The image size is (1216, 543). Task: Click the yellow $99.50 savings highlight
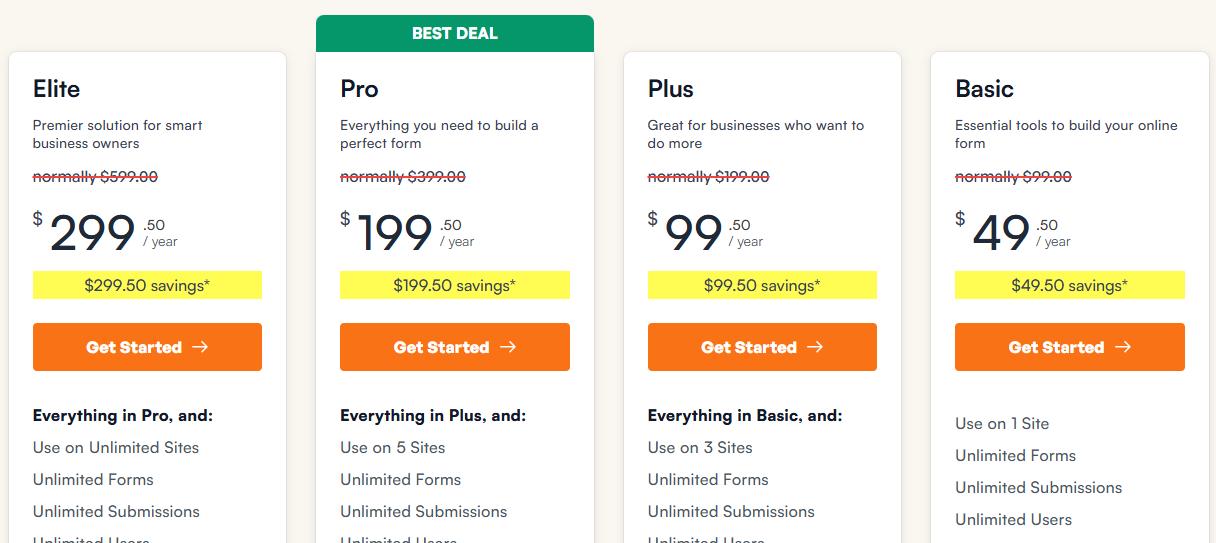tap(762, 285)
